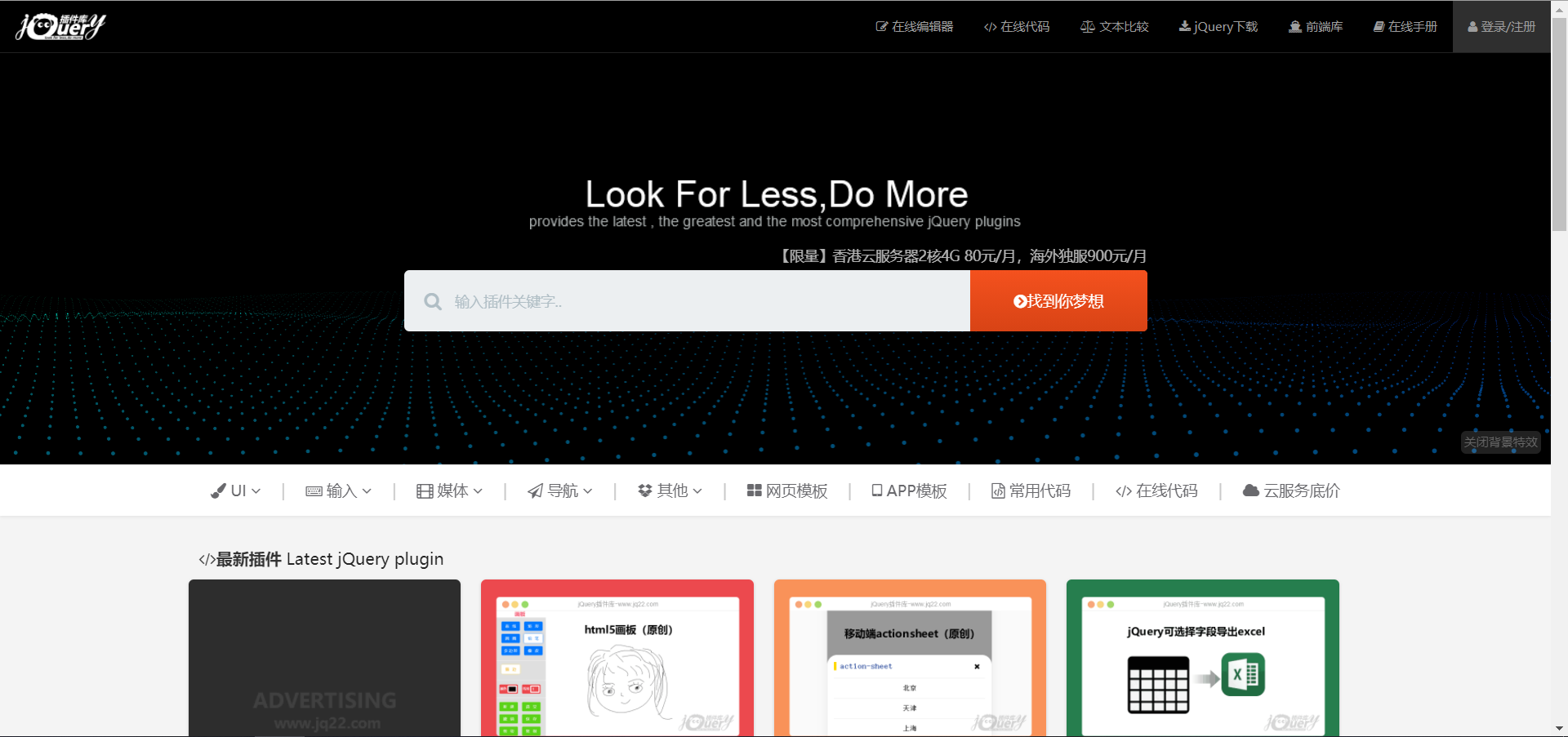Open 网页模板 web templates
The image size is (1568, 737).
[787, 491]
